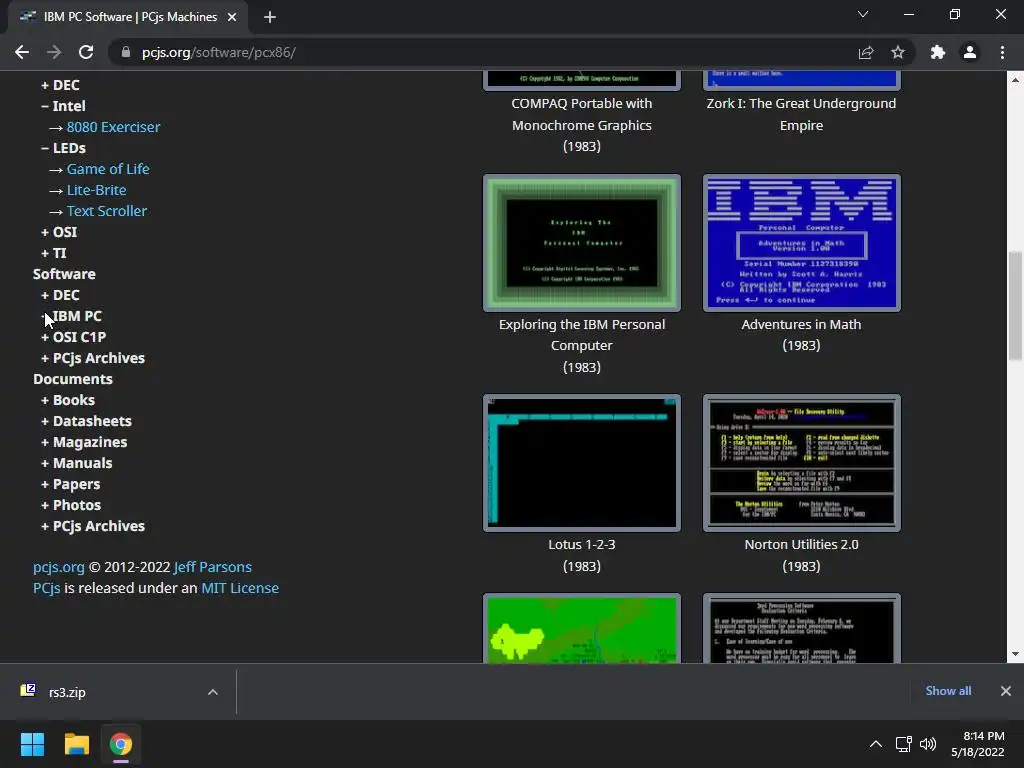Expand the OSI section
1024x768 pixels.
pyautogui.click(x=59, y=232)
